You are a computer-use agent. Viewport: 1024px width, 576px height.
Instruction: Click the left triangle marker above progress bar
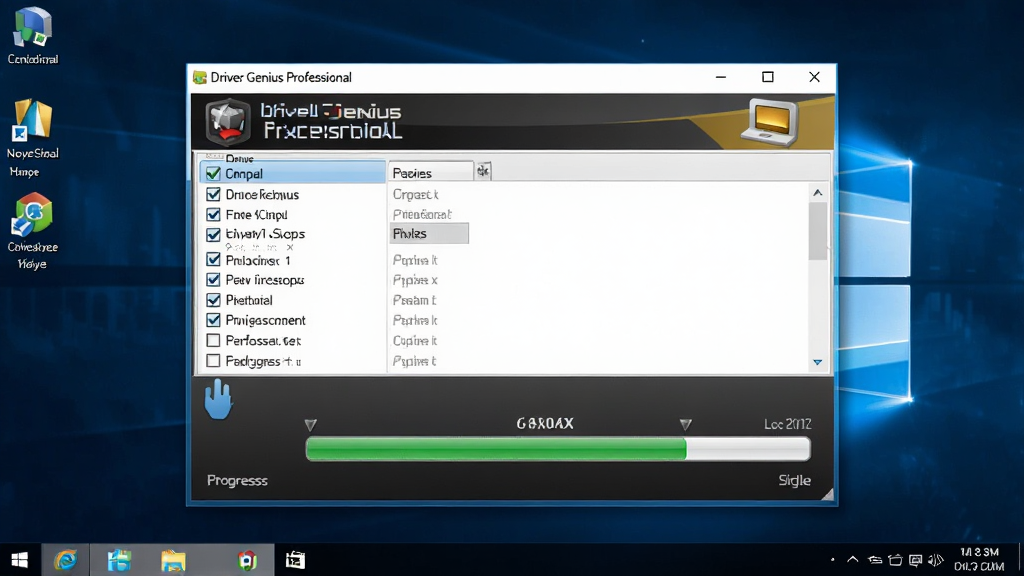[x=311, y=425]
